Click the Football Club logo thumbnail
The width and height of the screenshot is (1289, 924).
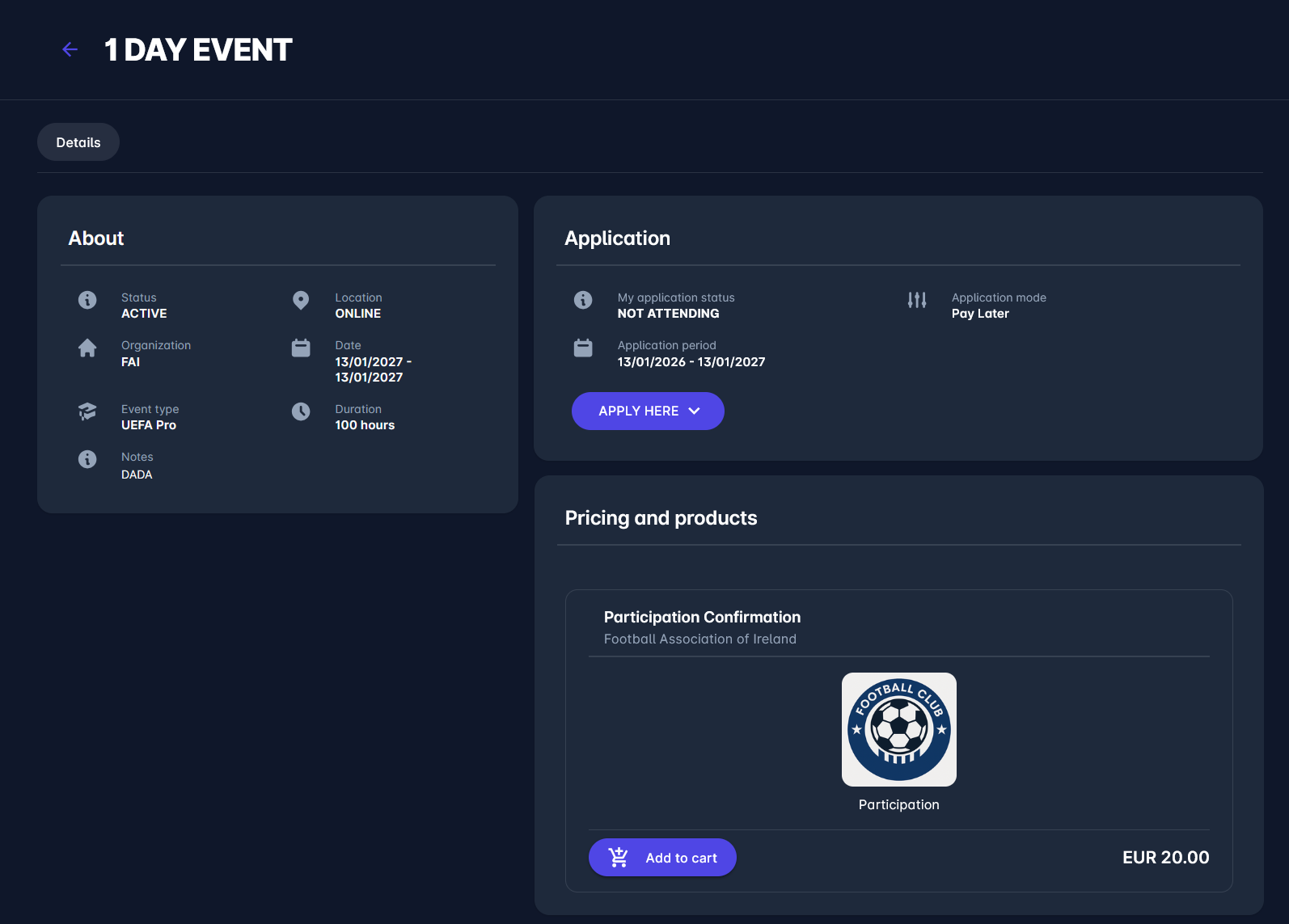898,729
